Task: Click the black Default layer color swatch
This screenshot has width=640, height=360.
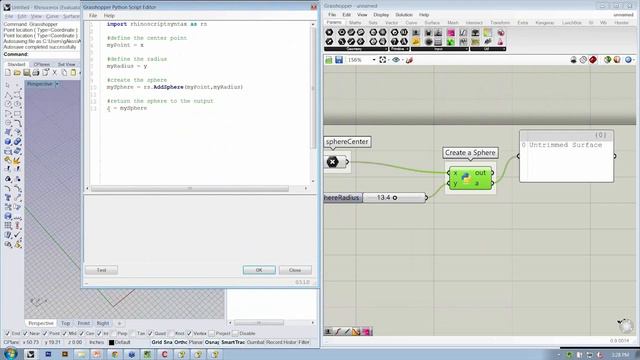Action: coord(111,342)
